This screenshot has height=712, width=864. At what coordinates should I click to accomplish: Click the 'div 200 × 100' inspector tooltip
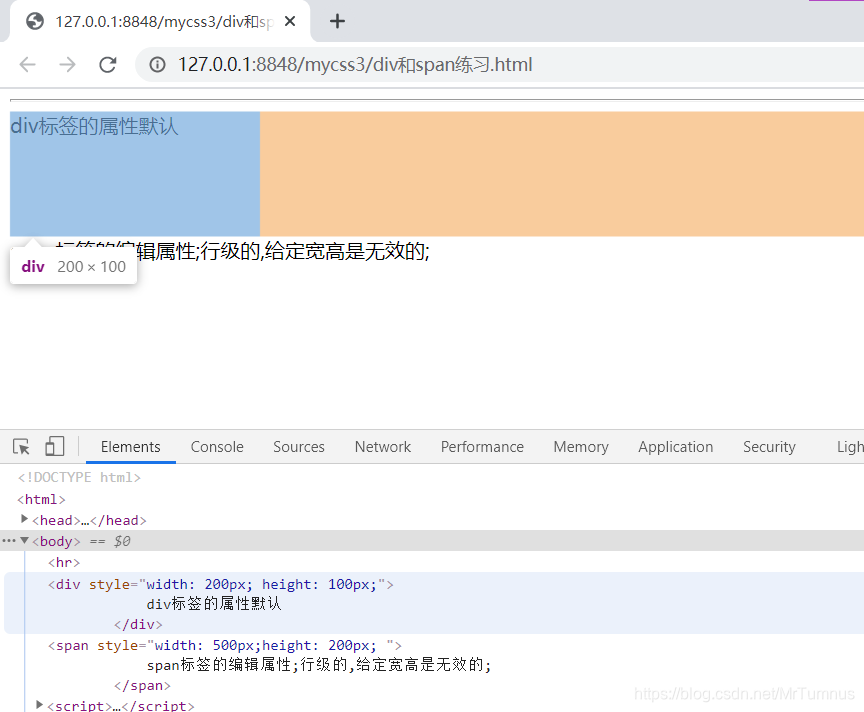pyautogui.click(x=73, y=267)
